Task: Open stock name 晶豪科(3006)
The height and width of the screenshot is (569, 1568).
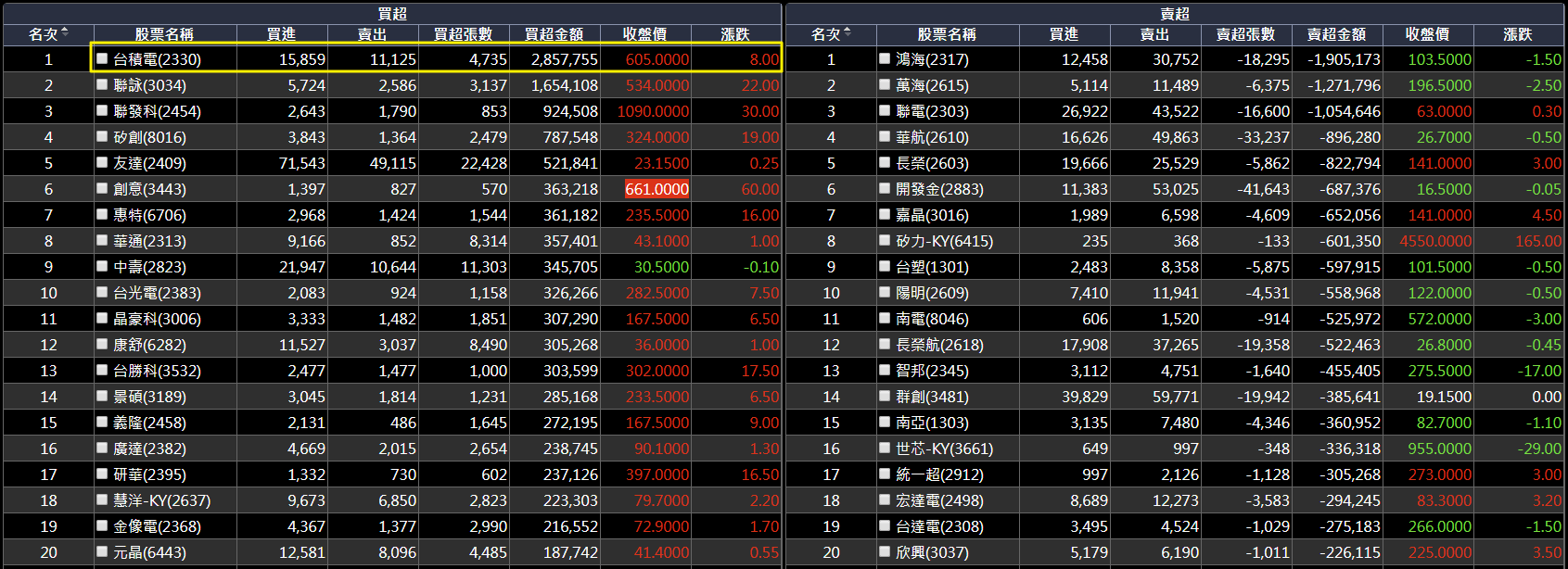Action: click(x=157, y=319)
